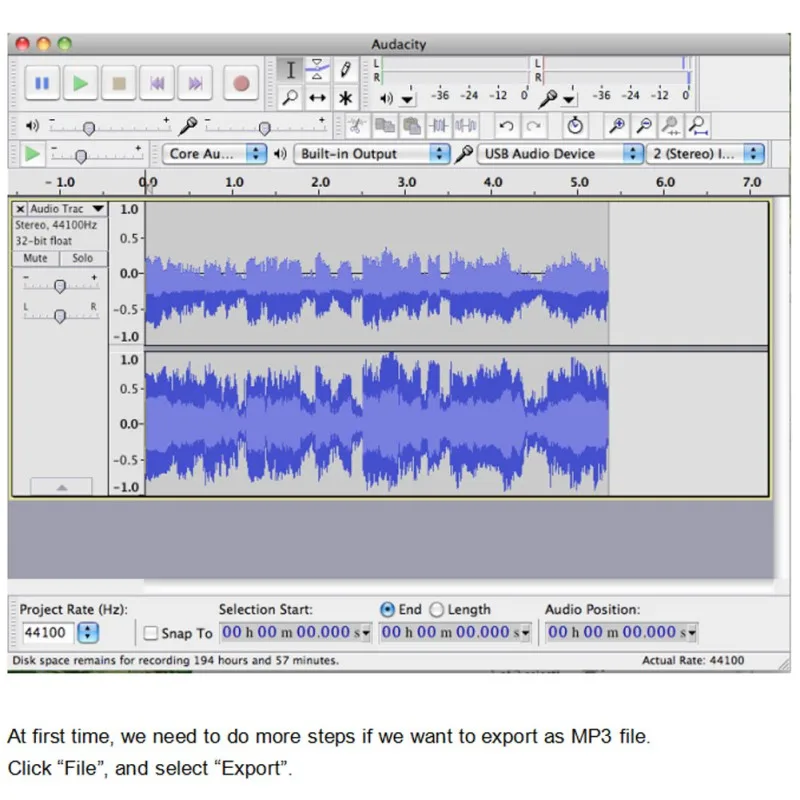Click the input meter microphone icon
This screenshot has height=800, width=800.
point(548,98)
